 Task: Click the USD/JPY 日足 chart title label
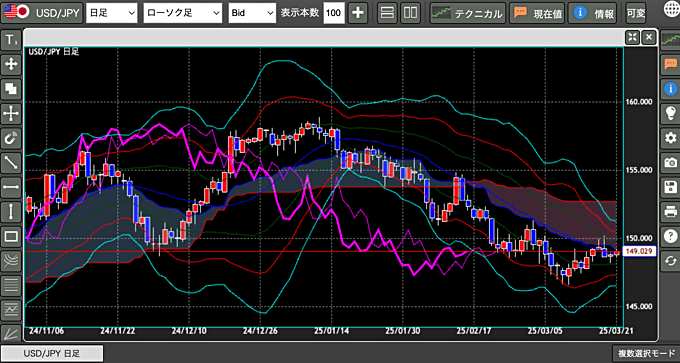point(54,52)
